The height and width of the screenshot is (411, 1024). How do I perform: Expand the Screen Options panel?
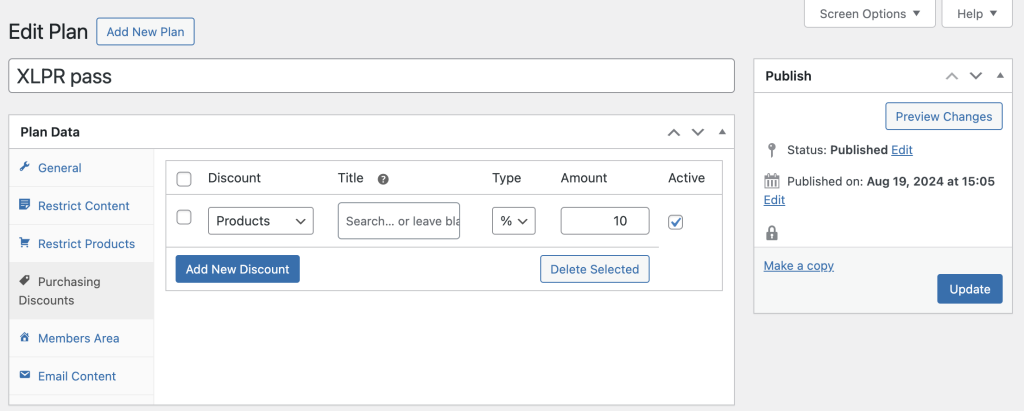(x=869, y=14)
